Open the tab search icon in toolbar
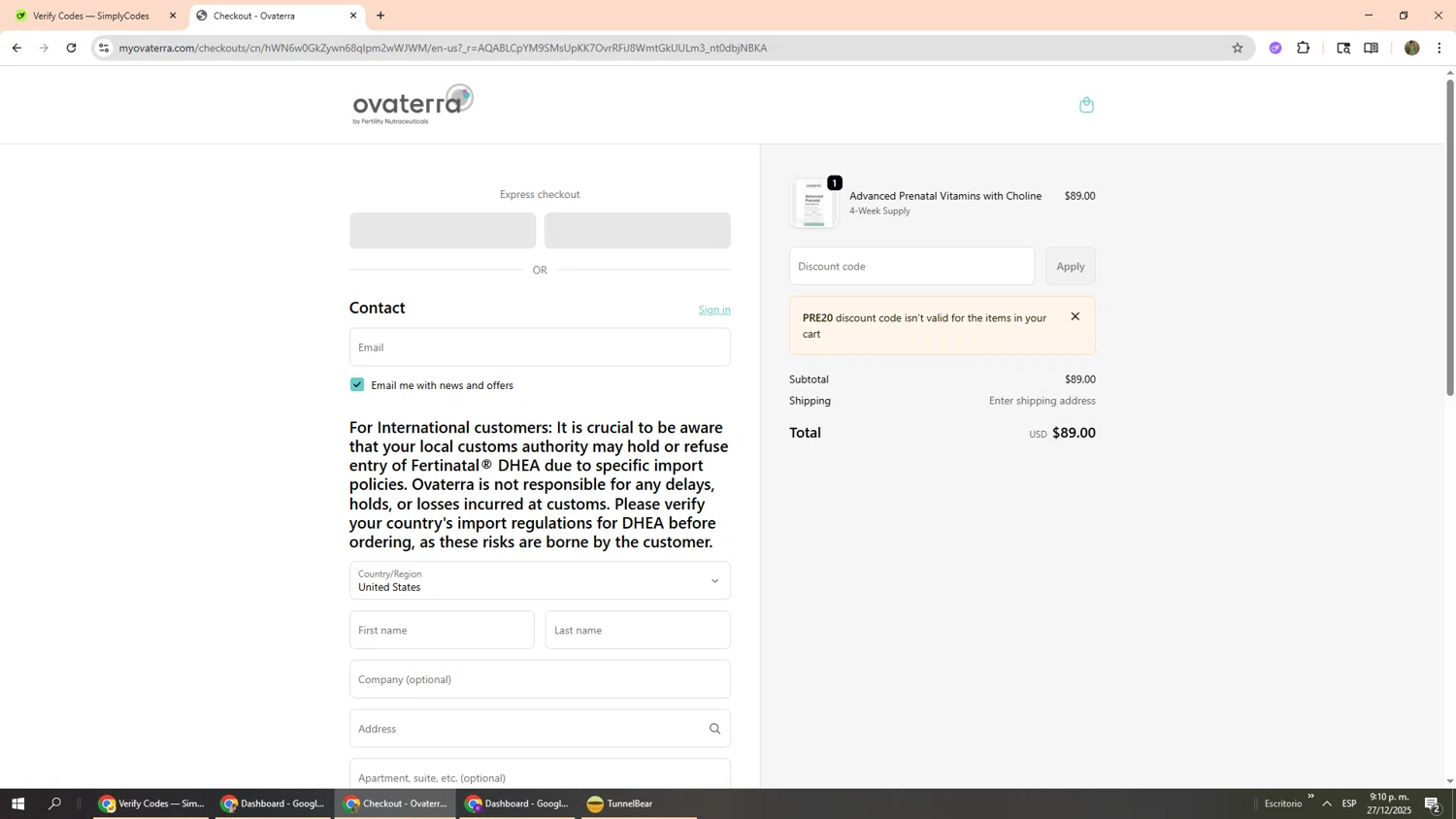Image resolution: width=1456 pixels, height=819 pixels. [x=1343, y=48]
